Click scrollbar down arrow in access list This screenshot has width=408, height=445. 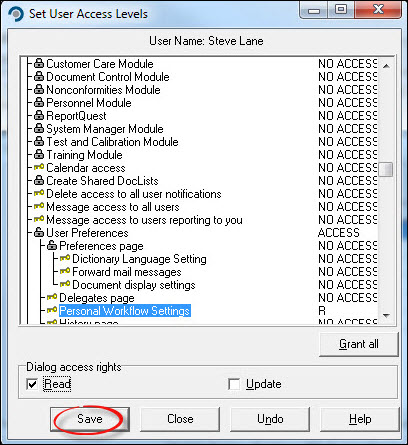(x=387, y=315)
